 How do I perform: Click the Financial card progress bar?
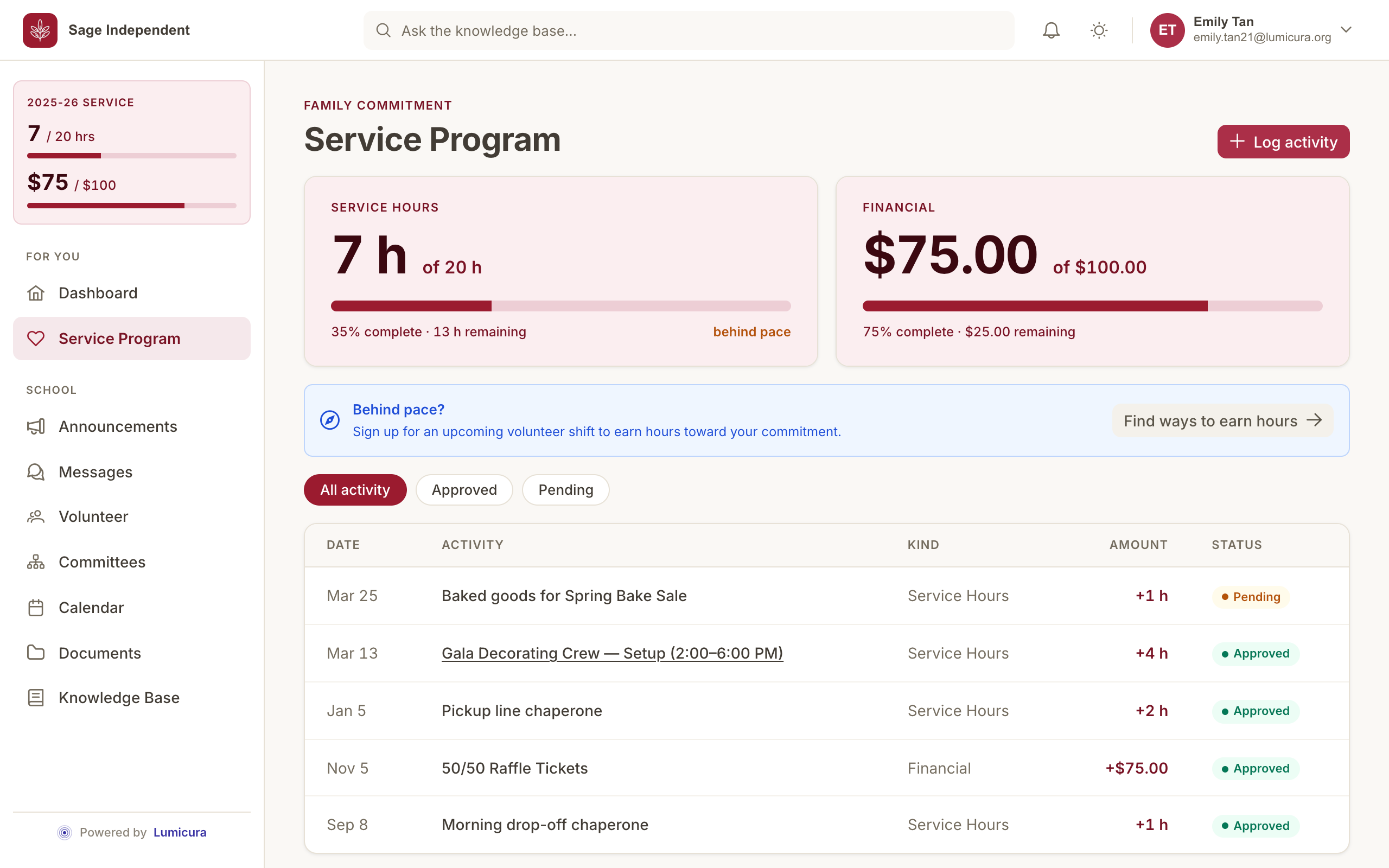[1092, 306]
